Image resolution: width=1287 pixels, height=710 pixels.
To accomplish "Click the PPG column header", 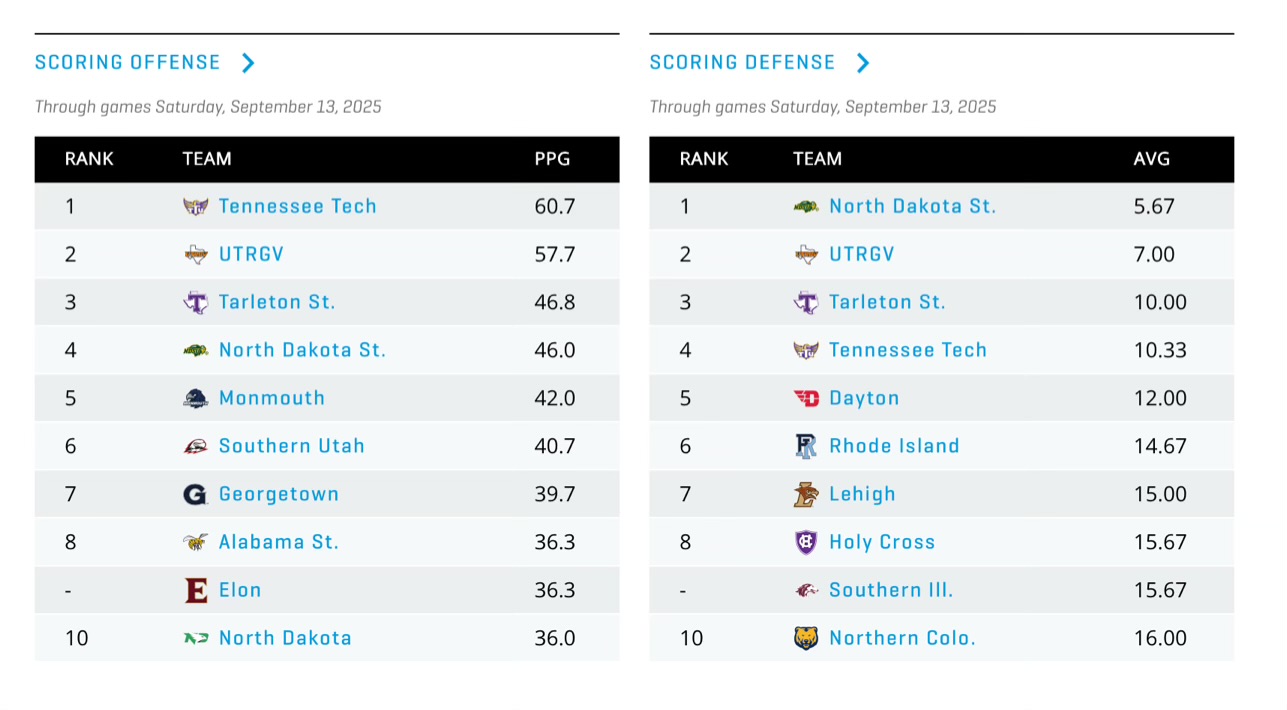I will click(x=552, y=159).
